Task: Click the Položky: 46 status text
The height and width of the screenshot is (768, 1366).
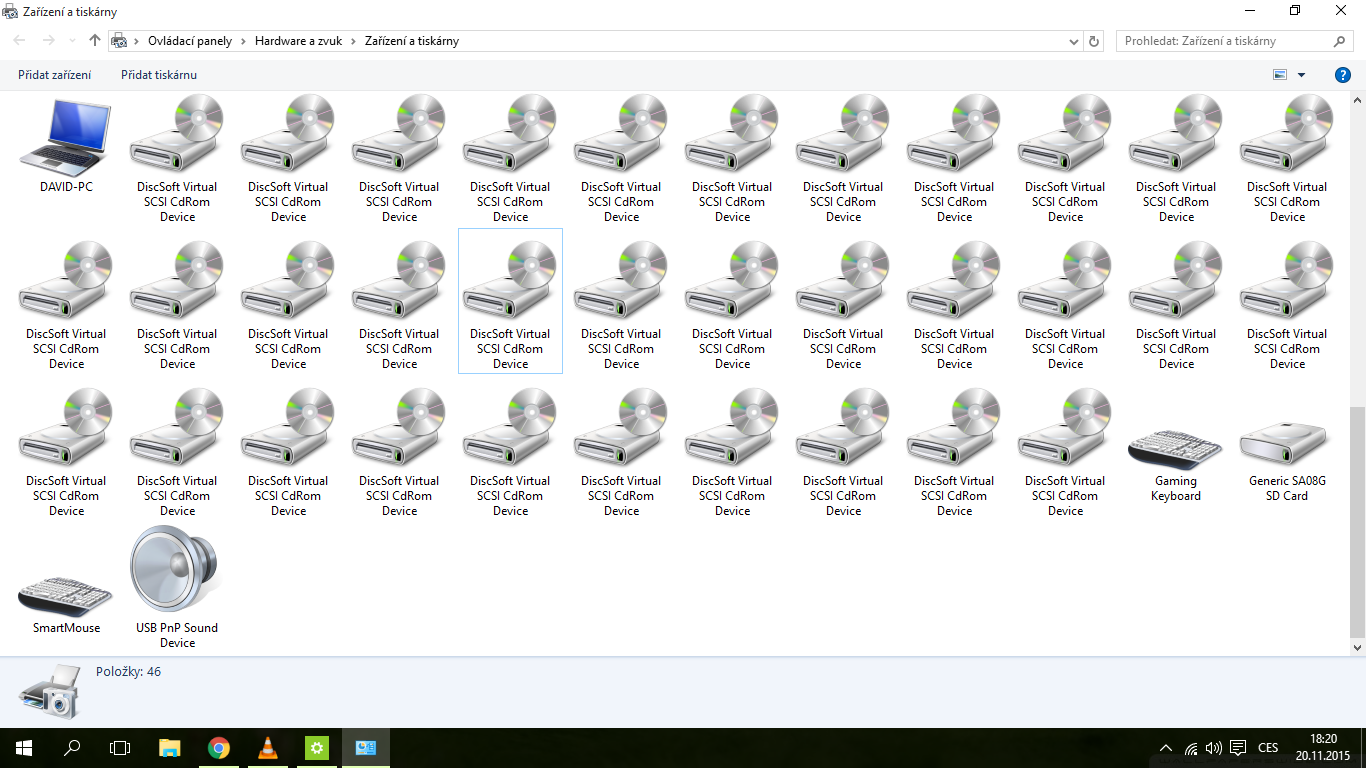Action: [x=128, y=672]
